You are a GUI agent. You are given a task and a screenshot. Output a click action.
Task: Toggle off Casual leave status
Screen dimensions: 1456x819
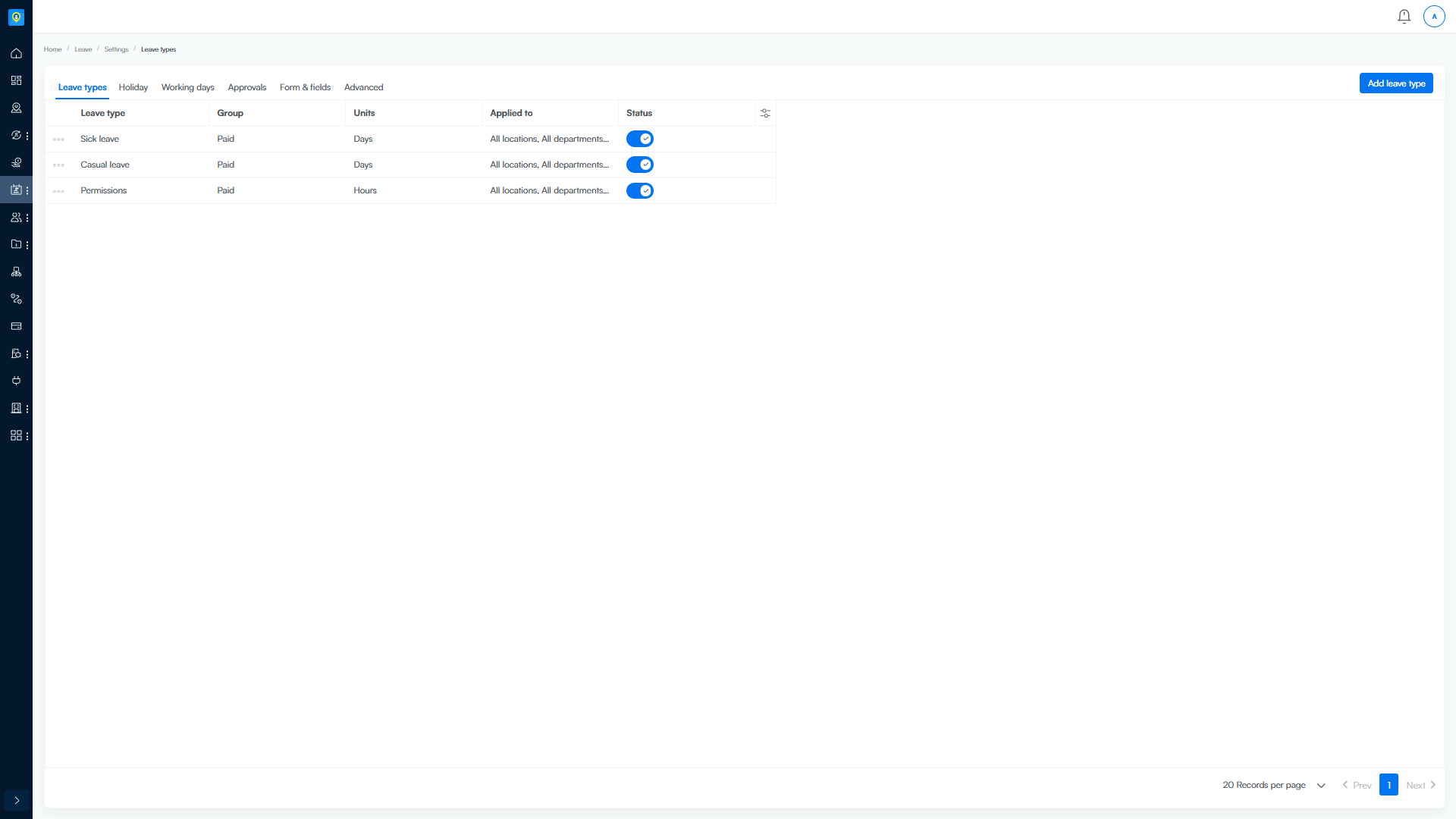click(639, 165)
